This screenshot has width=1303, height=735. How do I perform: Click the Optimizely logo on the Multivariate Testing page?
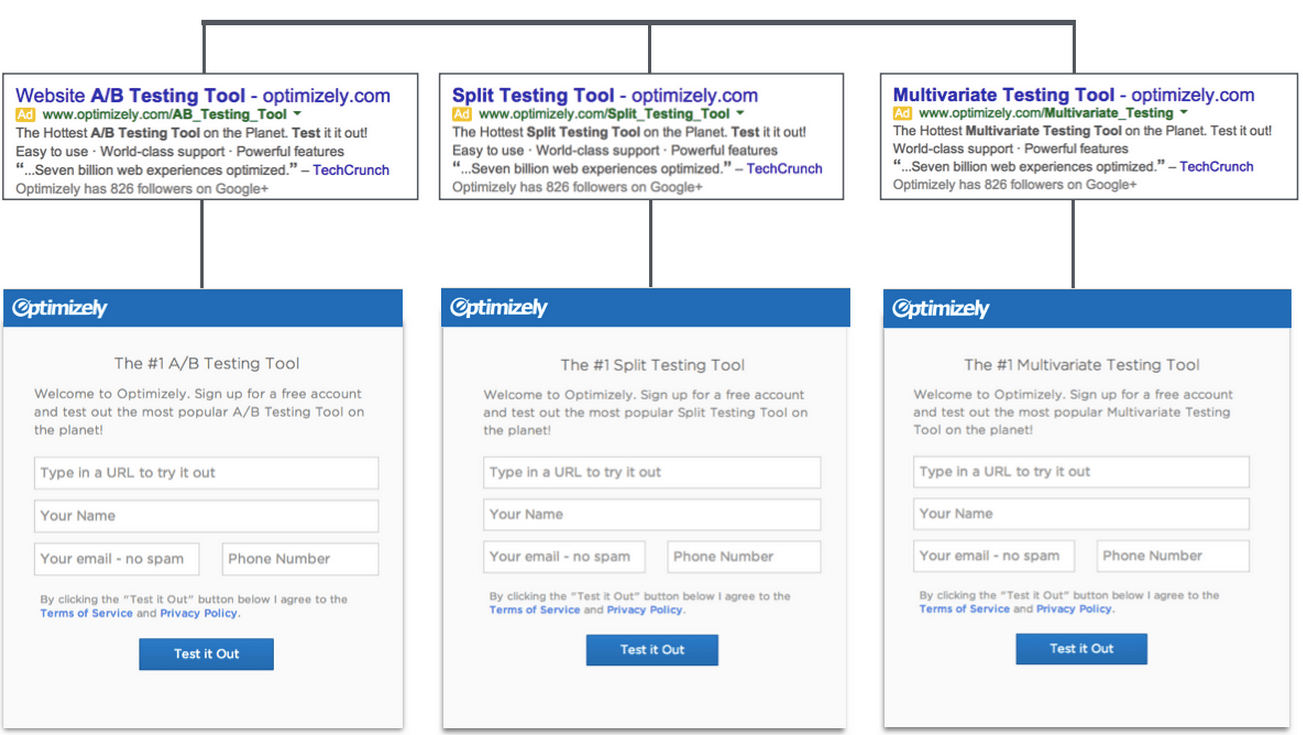tap(940, 308)
